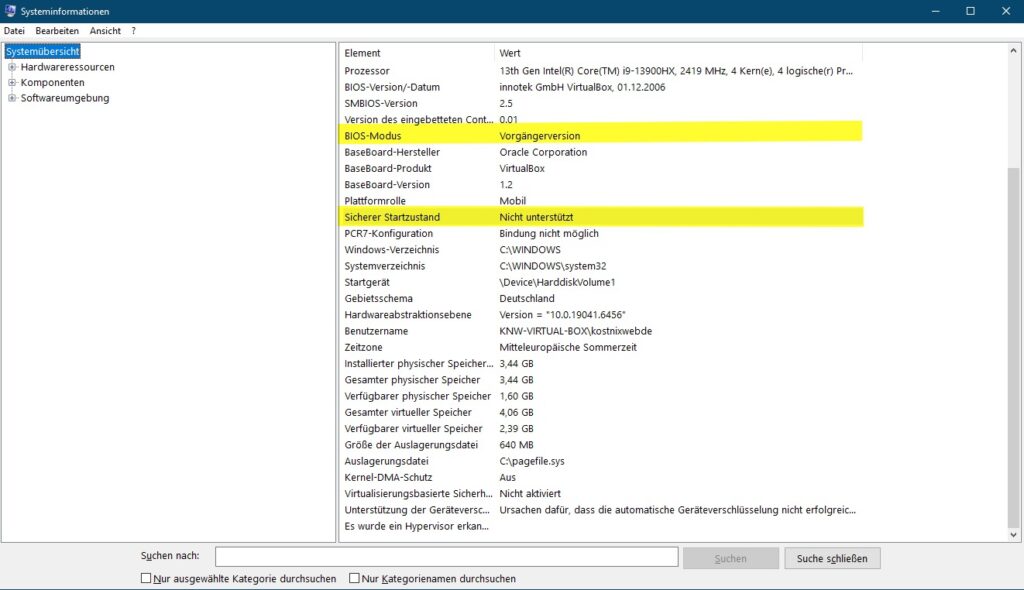Select the PCR7-Konfiguration row
This screenshot has width=1024, height=590.
pyautogui.click(x=601, y=233)
